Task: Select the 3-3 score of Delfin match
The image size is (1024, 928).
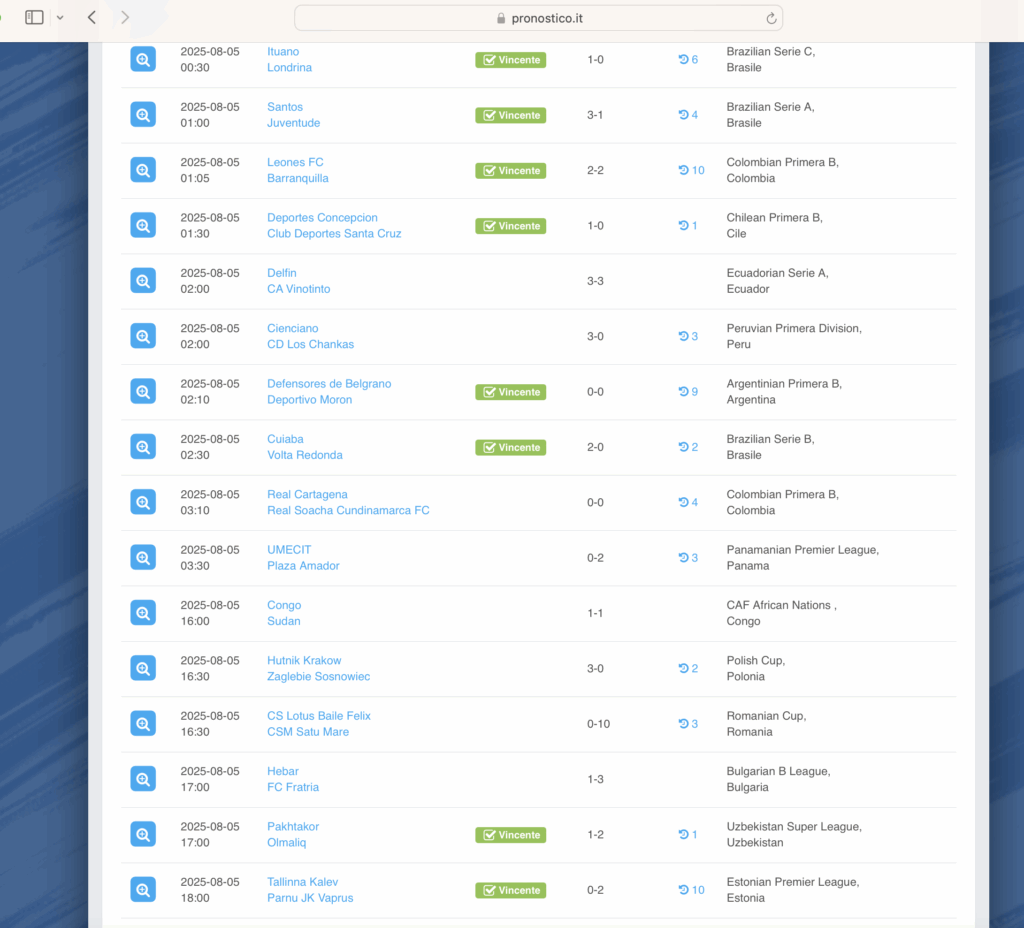Action: pos(595,281)
